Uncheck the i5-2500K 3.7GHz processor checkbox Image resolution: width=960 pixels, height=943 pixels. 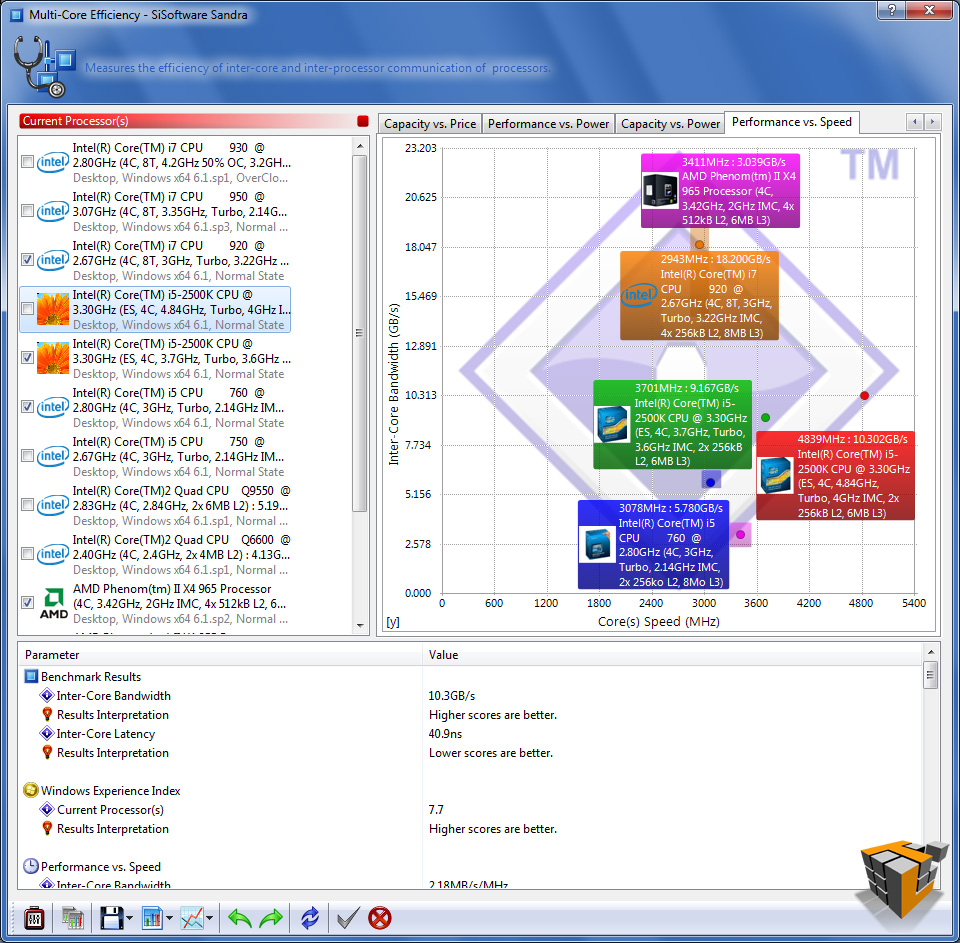27,358
